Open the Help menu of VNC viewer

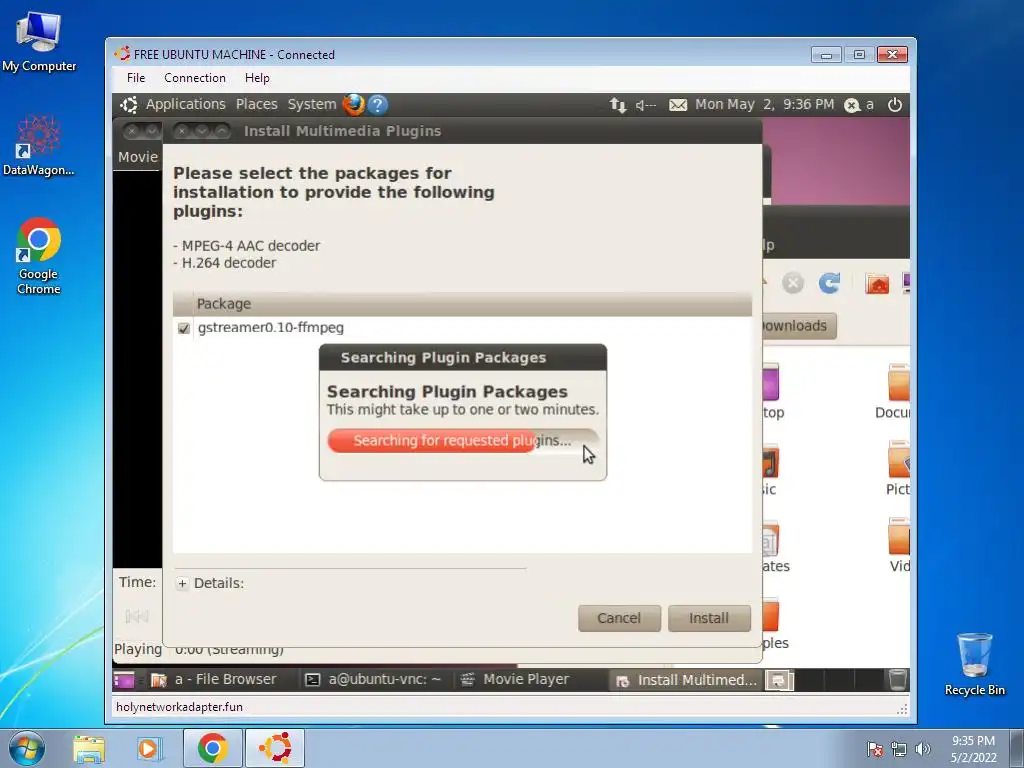tap(257, 78)
